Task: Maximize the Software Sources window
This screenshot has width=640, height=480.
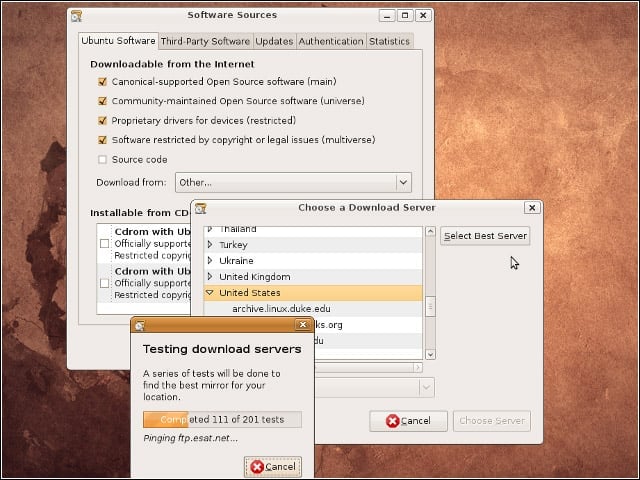Action: coord(405,16)
